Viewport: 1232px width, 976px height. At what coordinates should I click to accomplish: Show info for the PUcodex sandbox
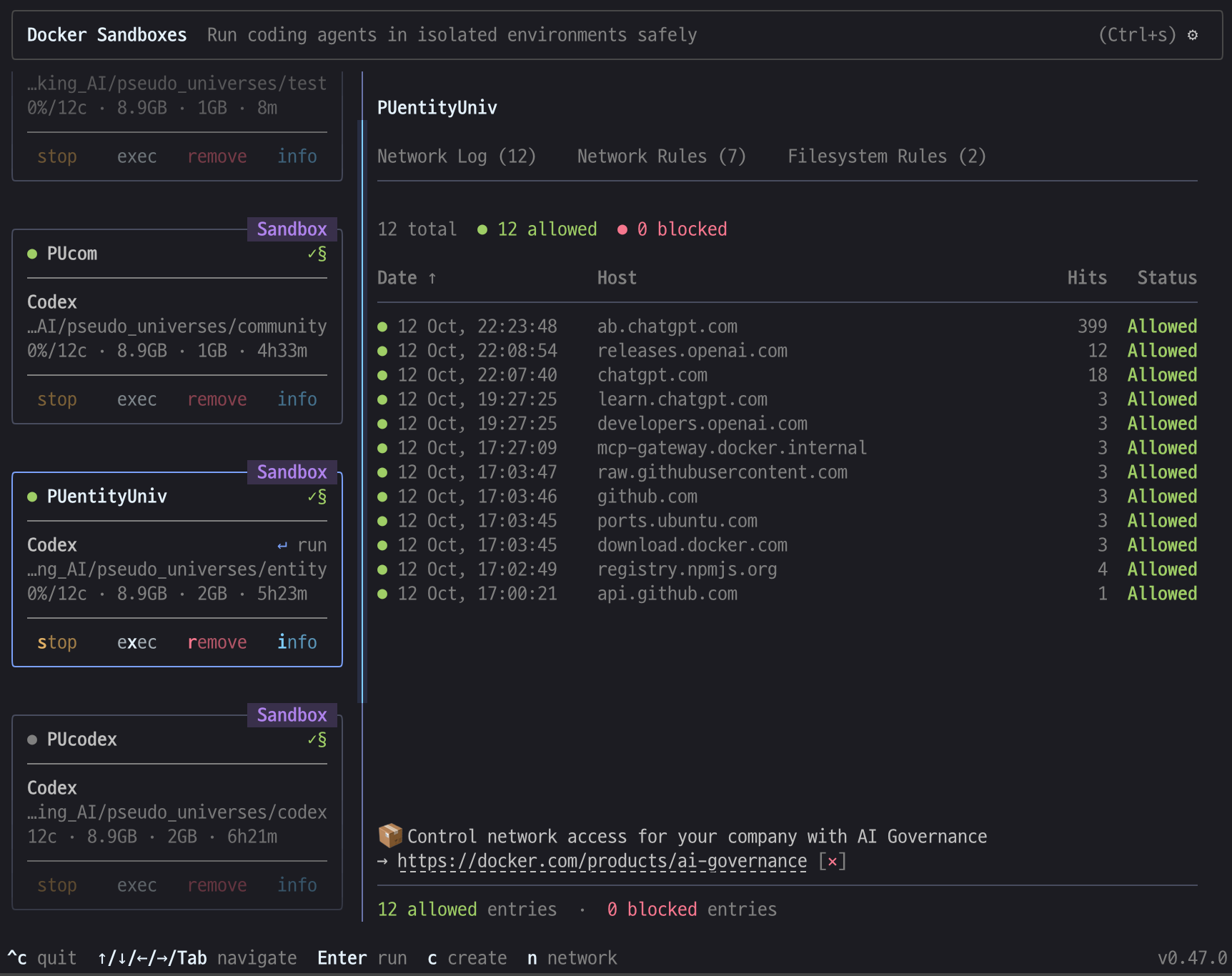(x=297, y=885)
